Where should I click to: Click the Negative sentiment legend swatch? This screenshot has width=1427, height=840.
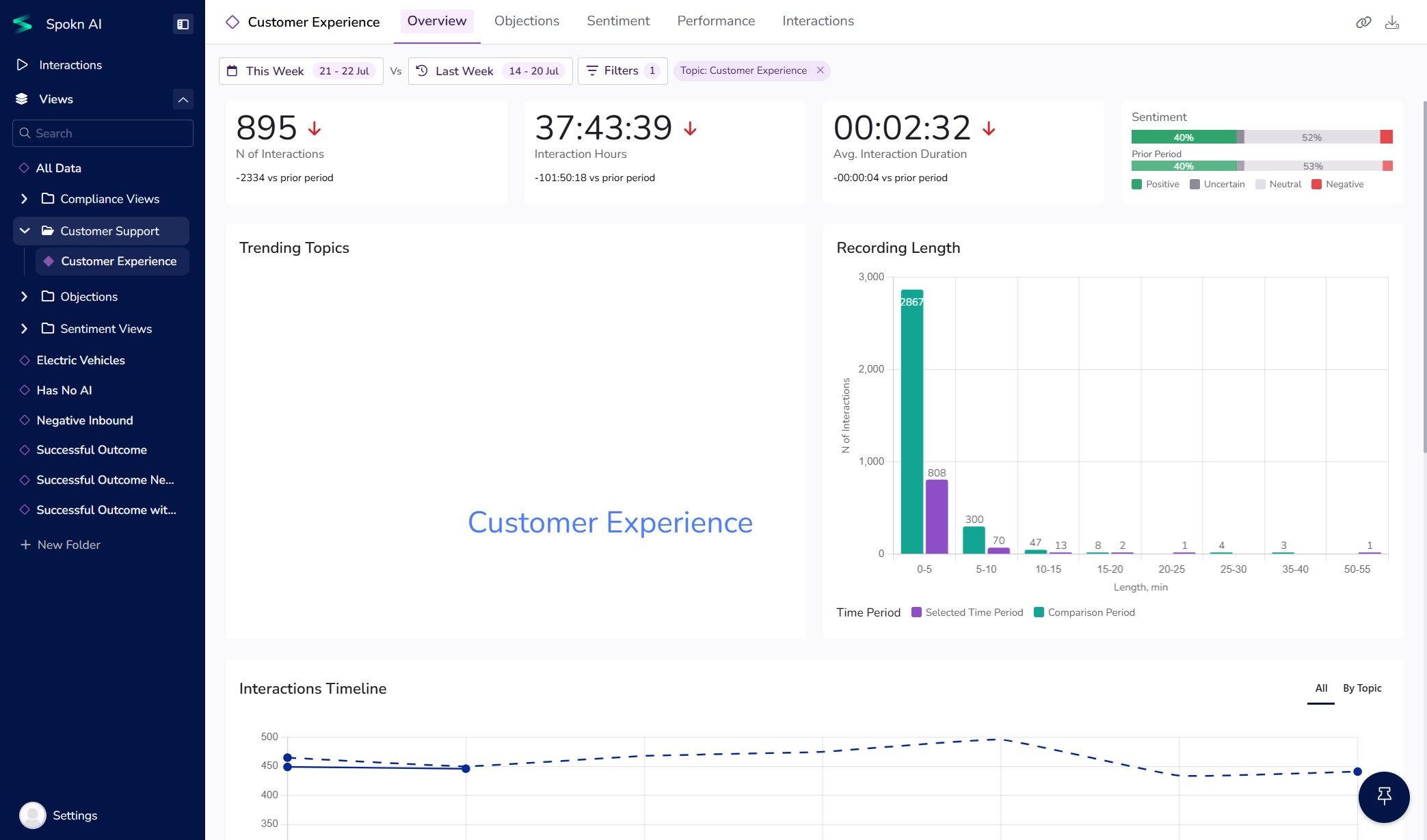[1316, 185]
